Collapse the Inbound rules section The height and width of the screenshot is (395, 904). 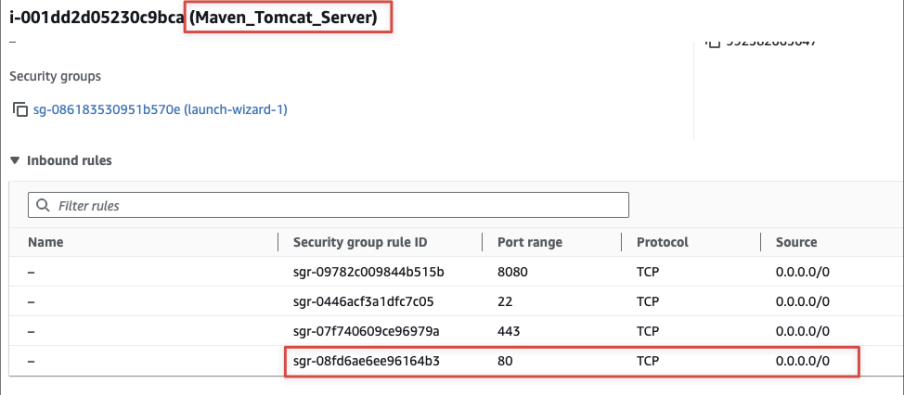tap(15, 161)
